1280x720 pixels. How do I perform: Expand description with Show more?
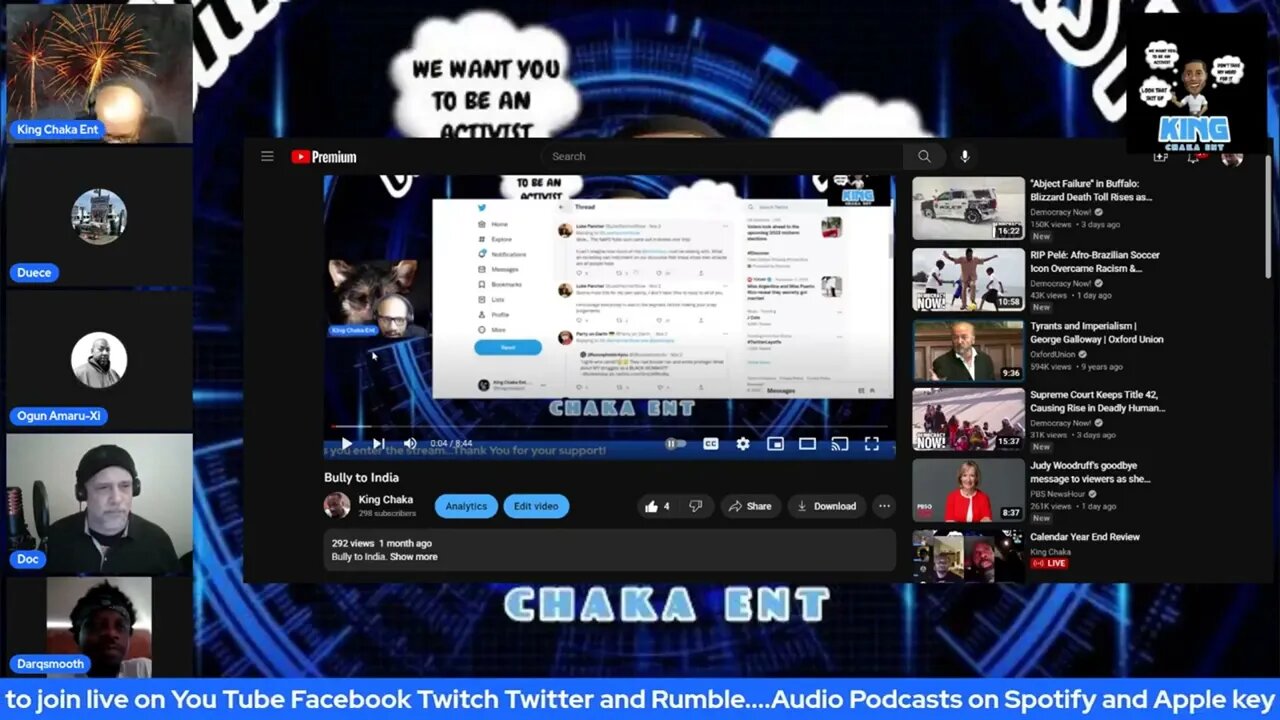click(x=414, y=557)
